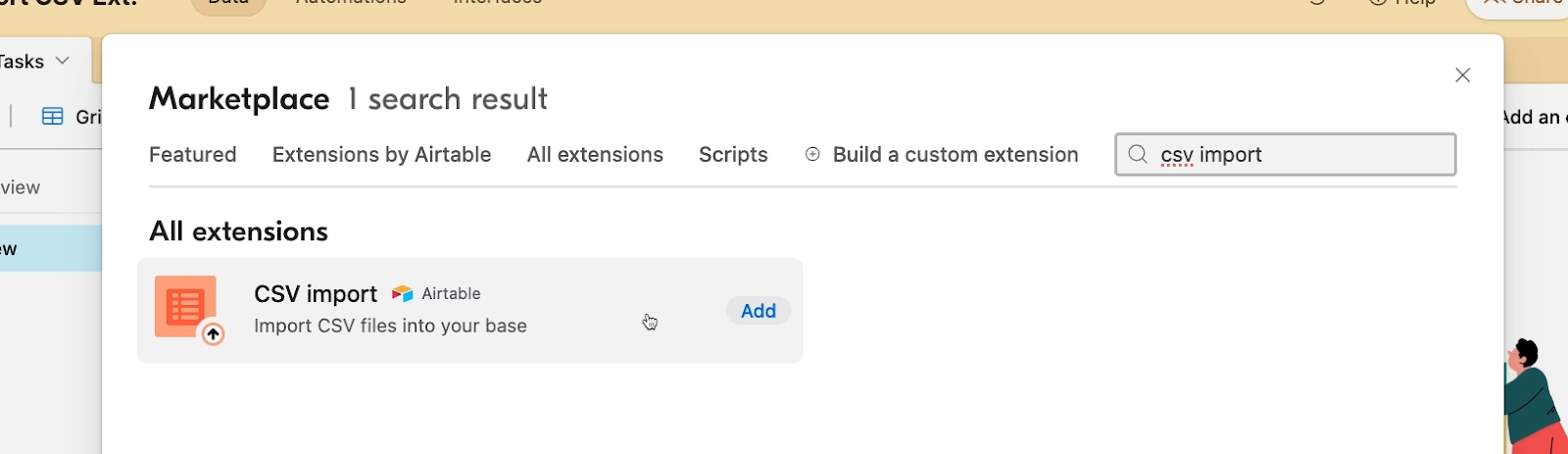Add the CSV import extension

tap(759, 311)
